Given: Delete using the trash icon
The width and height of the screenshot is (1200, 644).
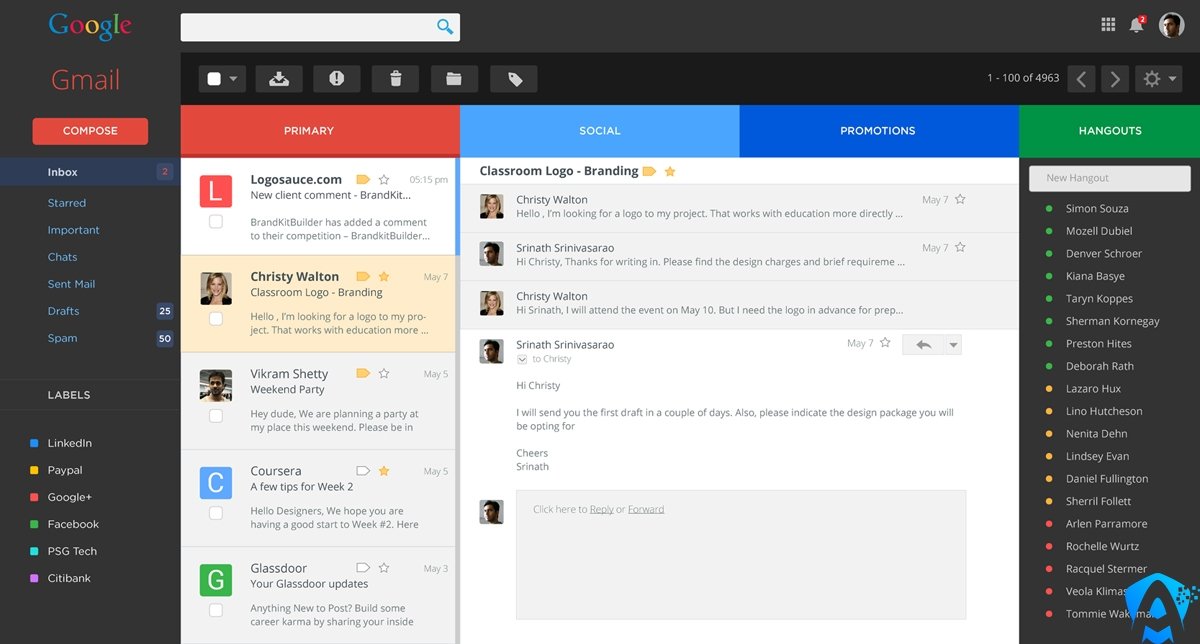Looking at the screenshot, I should coord(395,79).
